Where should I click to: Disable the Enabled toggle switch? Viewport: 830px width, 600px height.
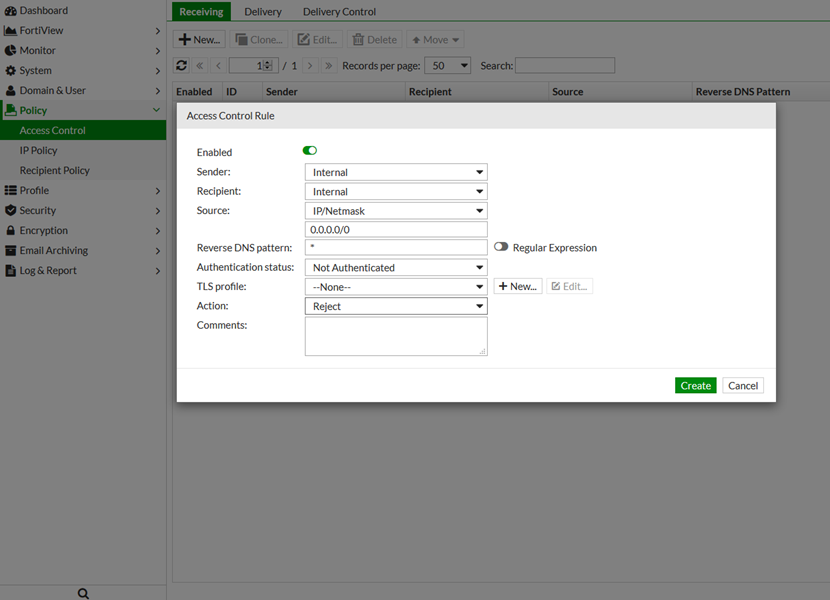[310, 151]
